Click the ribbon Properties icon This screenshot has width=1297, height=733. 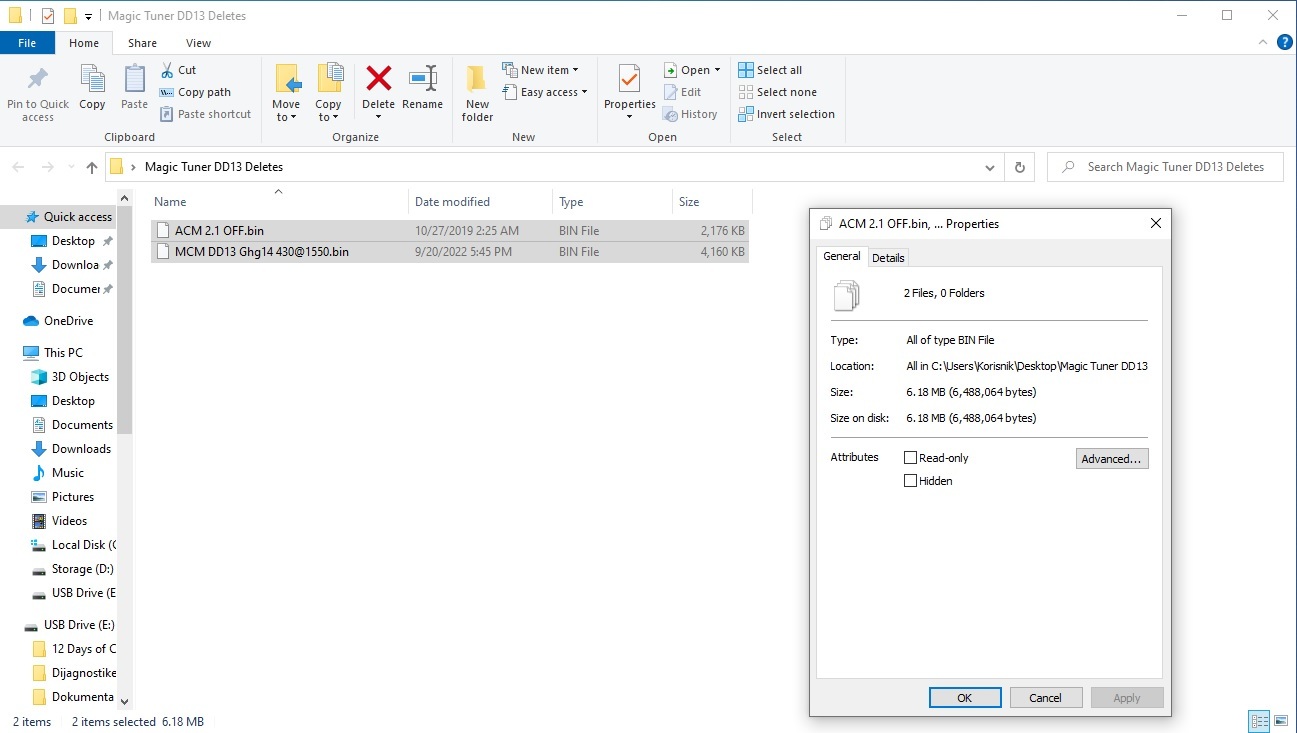(x=630, y=80)
